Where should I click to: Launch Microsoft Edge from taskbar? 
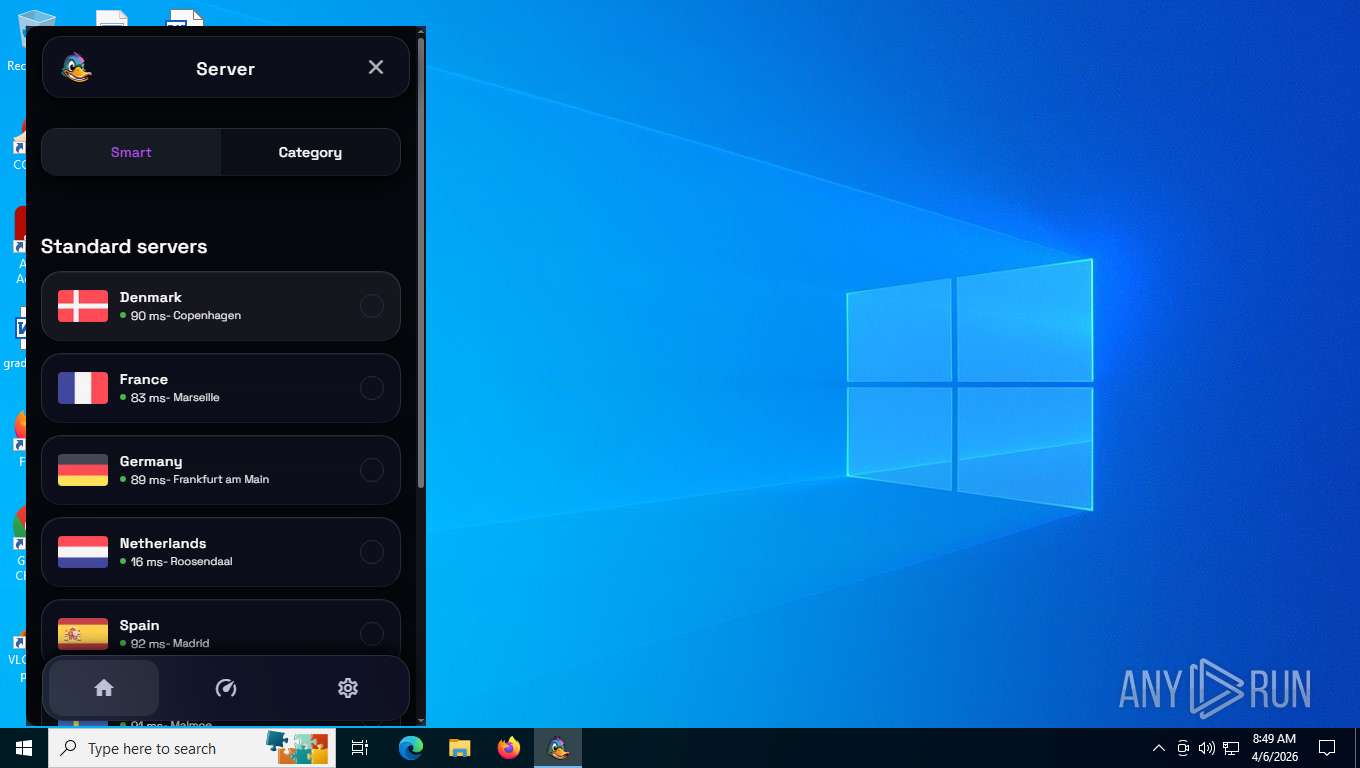click(x=411, y=748)
